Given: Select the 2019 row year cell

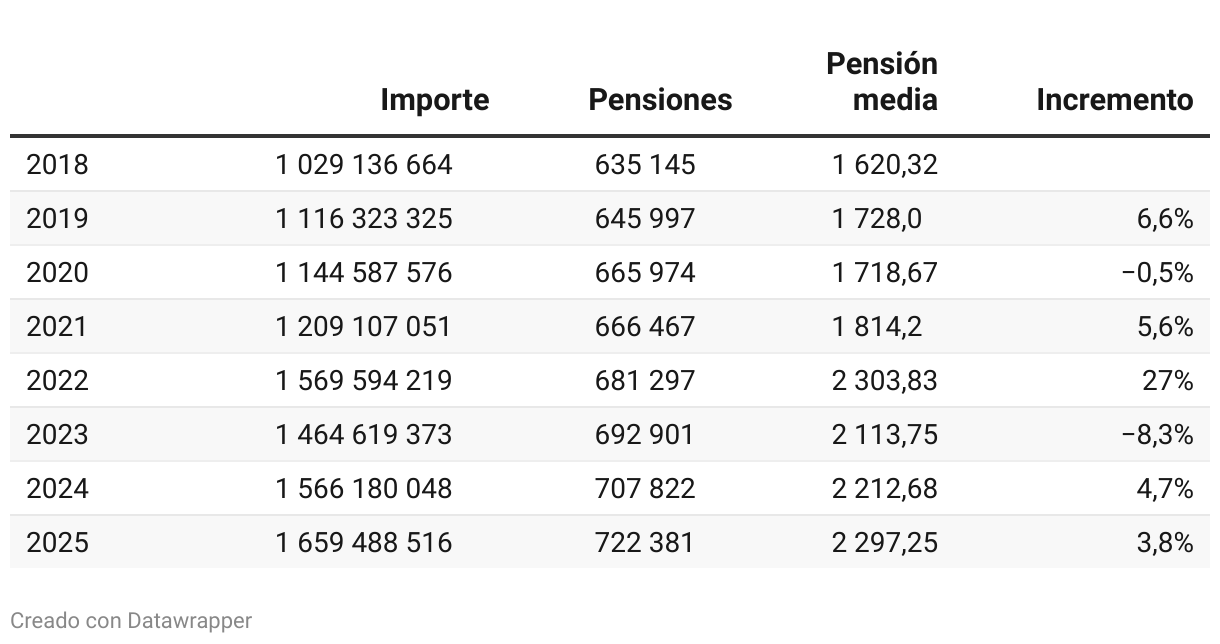Looking at the screenshot, I should click(x=57, y=218).
